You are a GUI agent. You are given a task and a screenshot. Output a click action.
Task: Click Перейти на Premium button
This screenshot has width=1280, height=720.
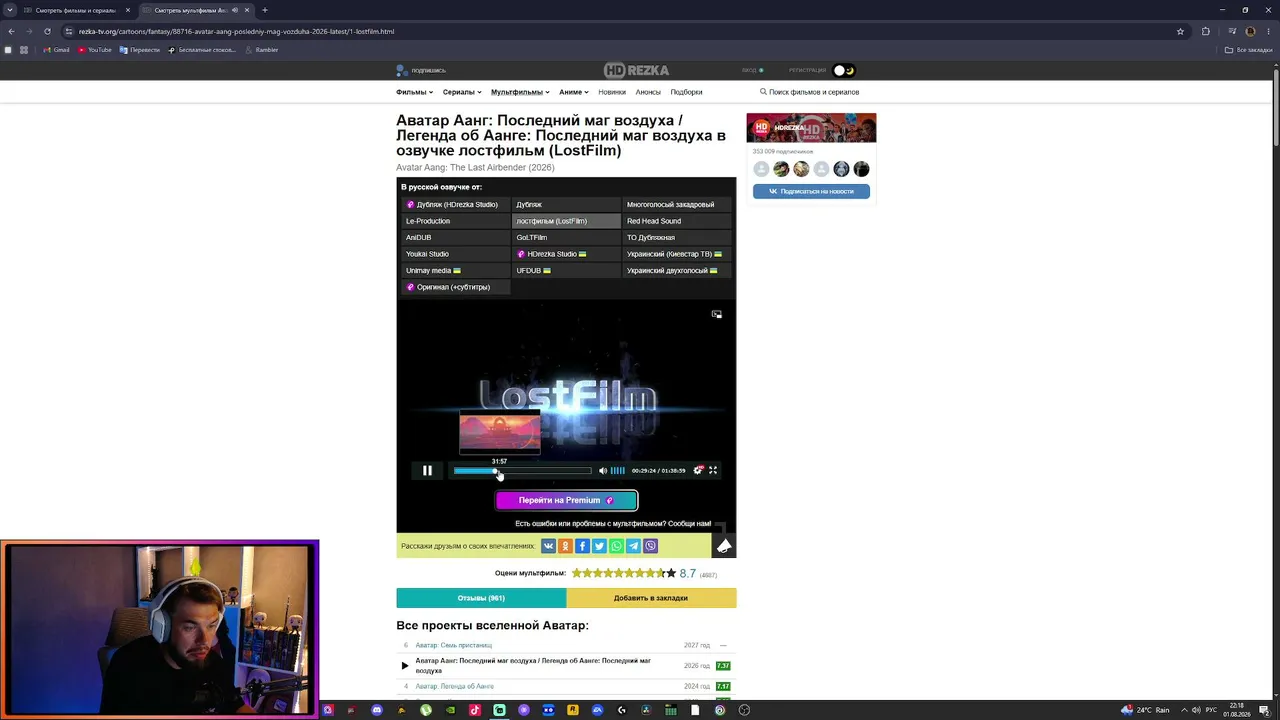566,500
